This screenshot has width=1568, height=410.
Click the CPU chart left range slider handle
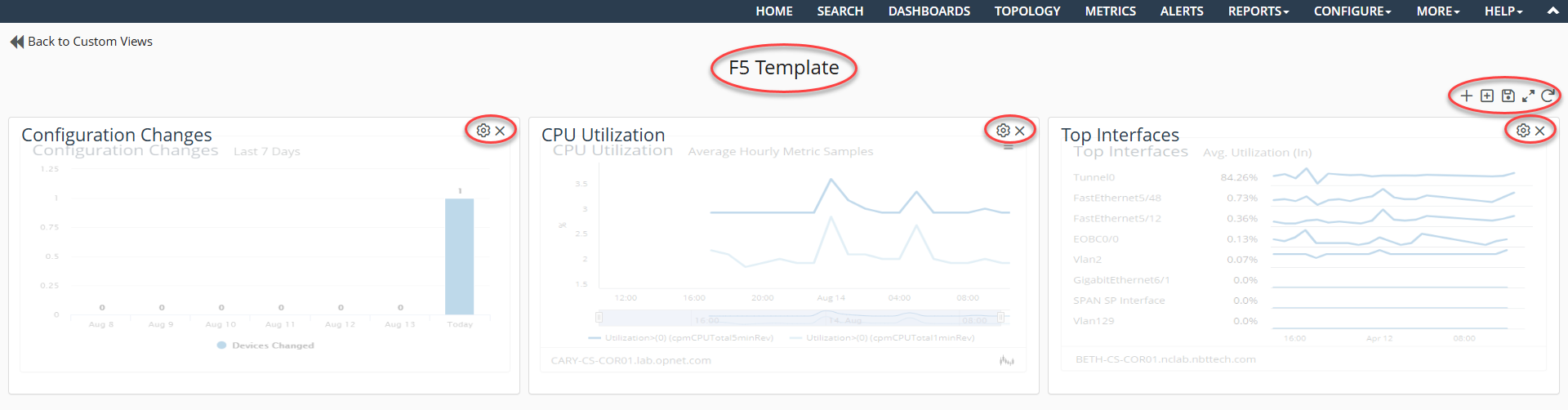599,318
